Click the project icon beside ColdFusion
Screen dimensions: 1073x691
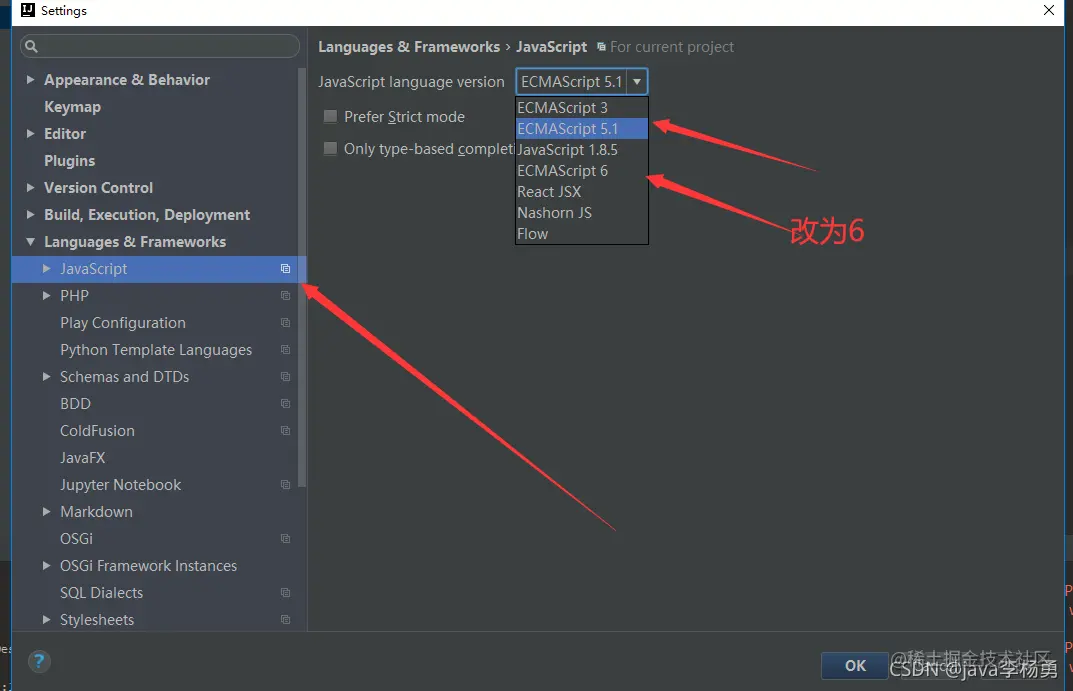tap(285, 431)
